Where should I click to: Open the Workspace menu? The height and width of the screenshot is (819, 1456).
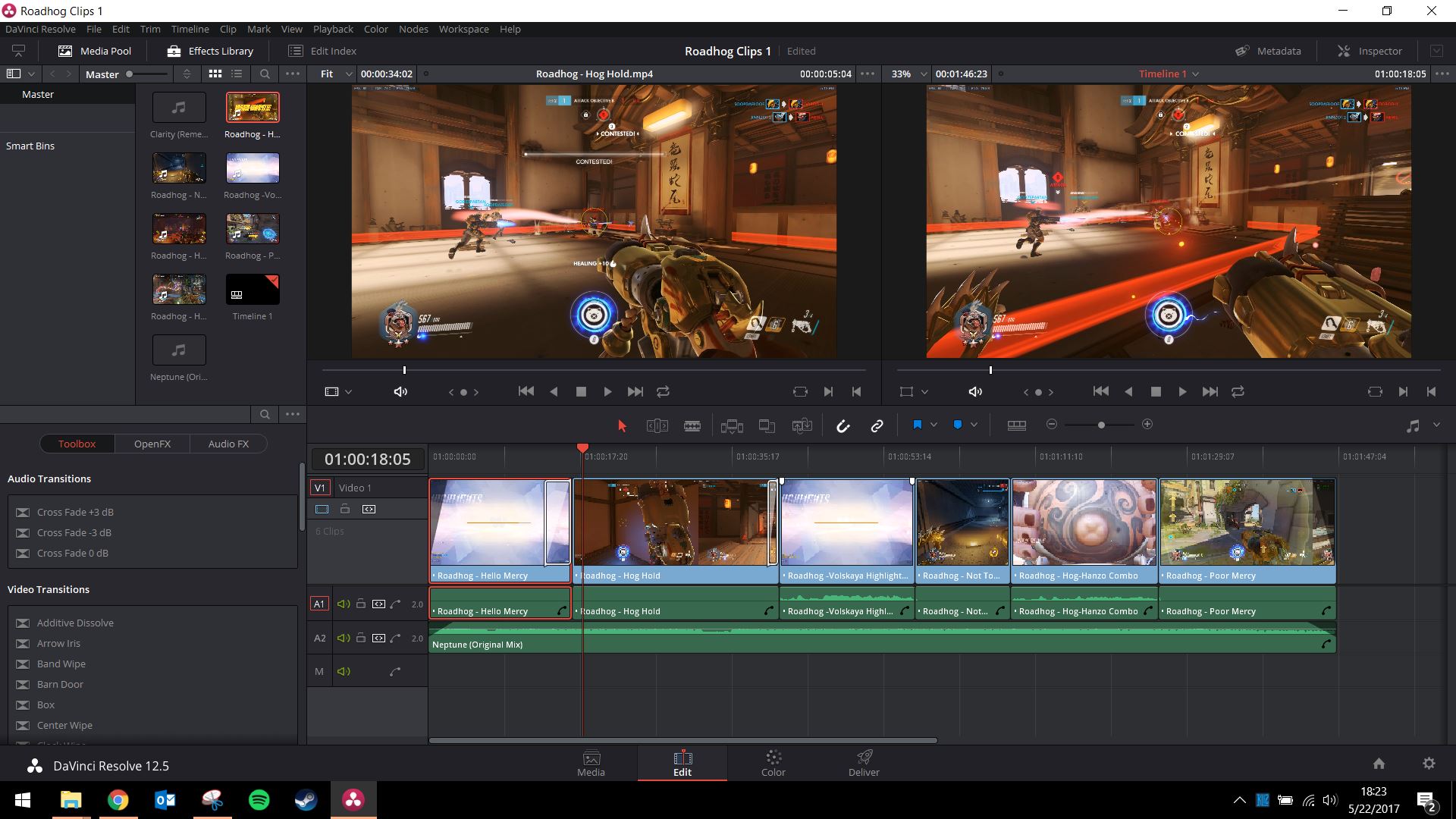pos(463,29)
